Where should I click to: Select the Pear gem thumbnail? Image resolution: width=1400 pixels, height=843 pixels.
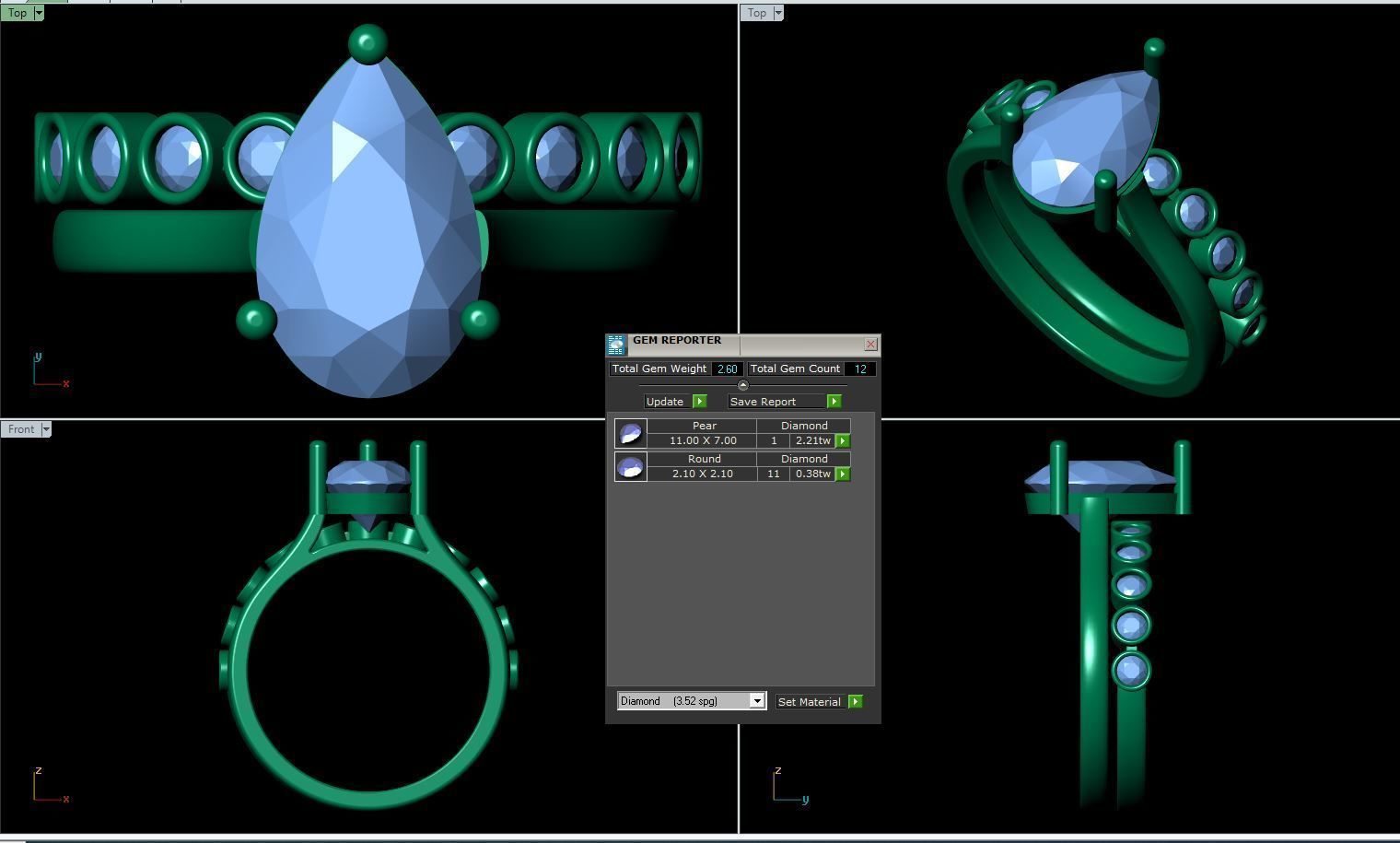click(631, 433)
